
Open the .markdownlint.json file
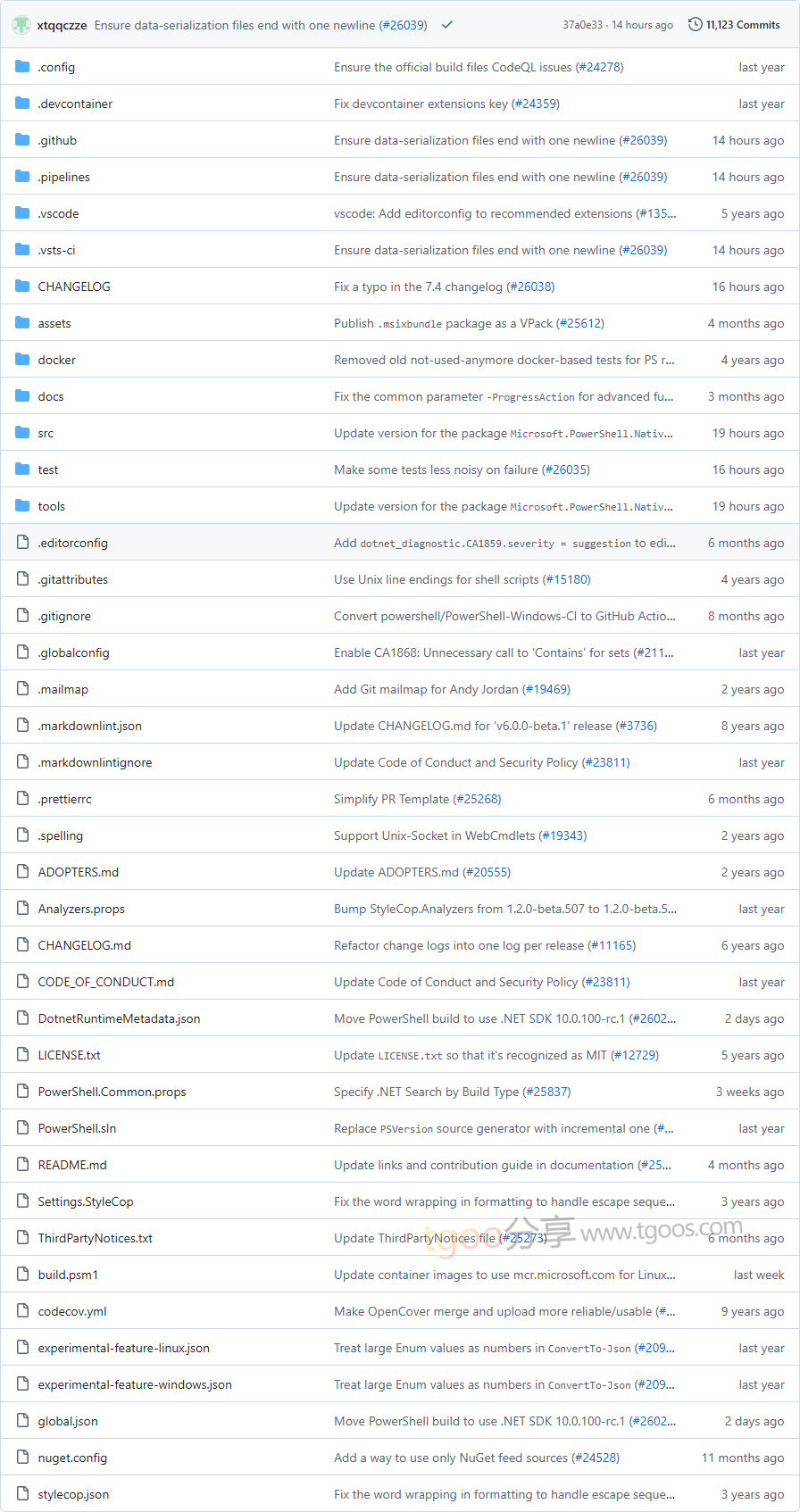tap(89, 726)
